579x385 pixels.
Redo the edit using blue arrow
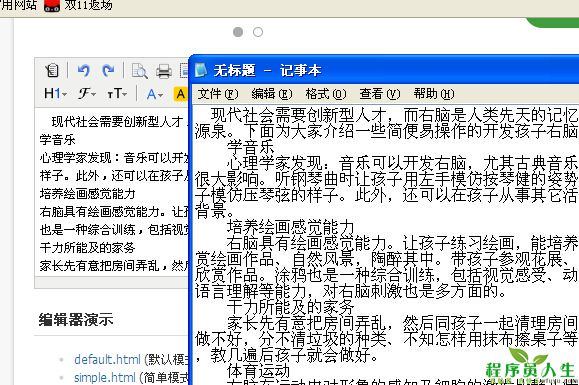pyautogui.click(x=108, y=70)
